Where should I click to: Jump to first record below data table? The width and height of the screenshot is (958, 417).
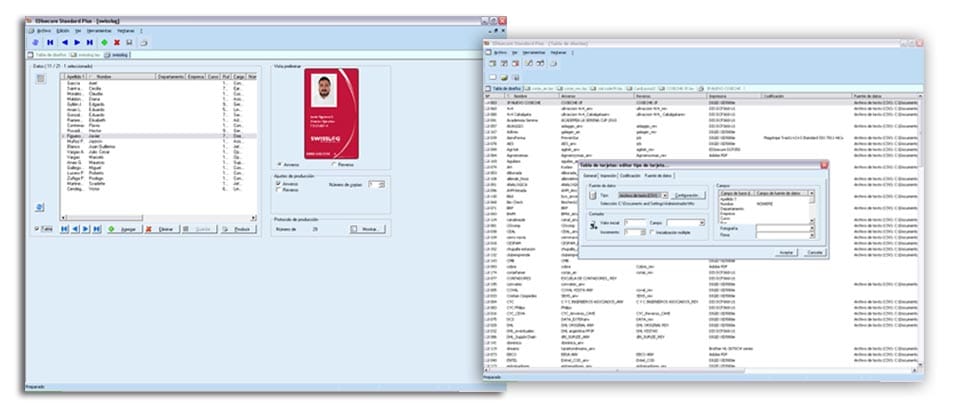click(64, 229)
